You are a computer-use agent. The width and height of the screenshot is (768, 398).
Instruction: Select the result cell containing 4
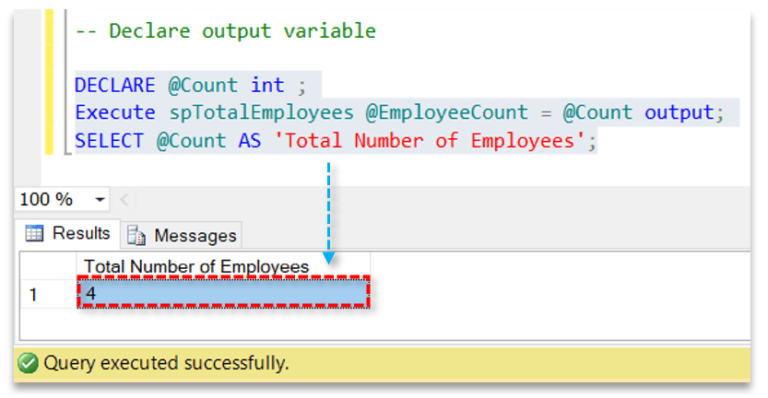tap(223, 294)
